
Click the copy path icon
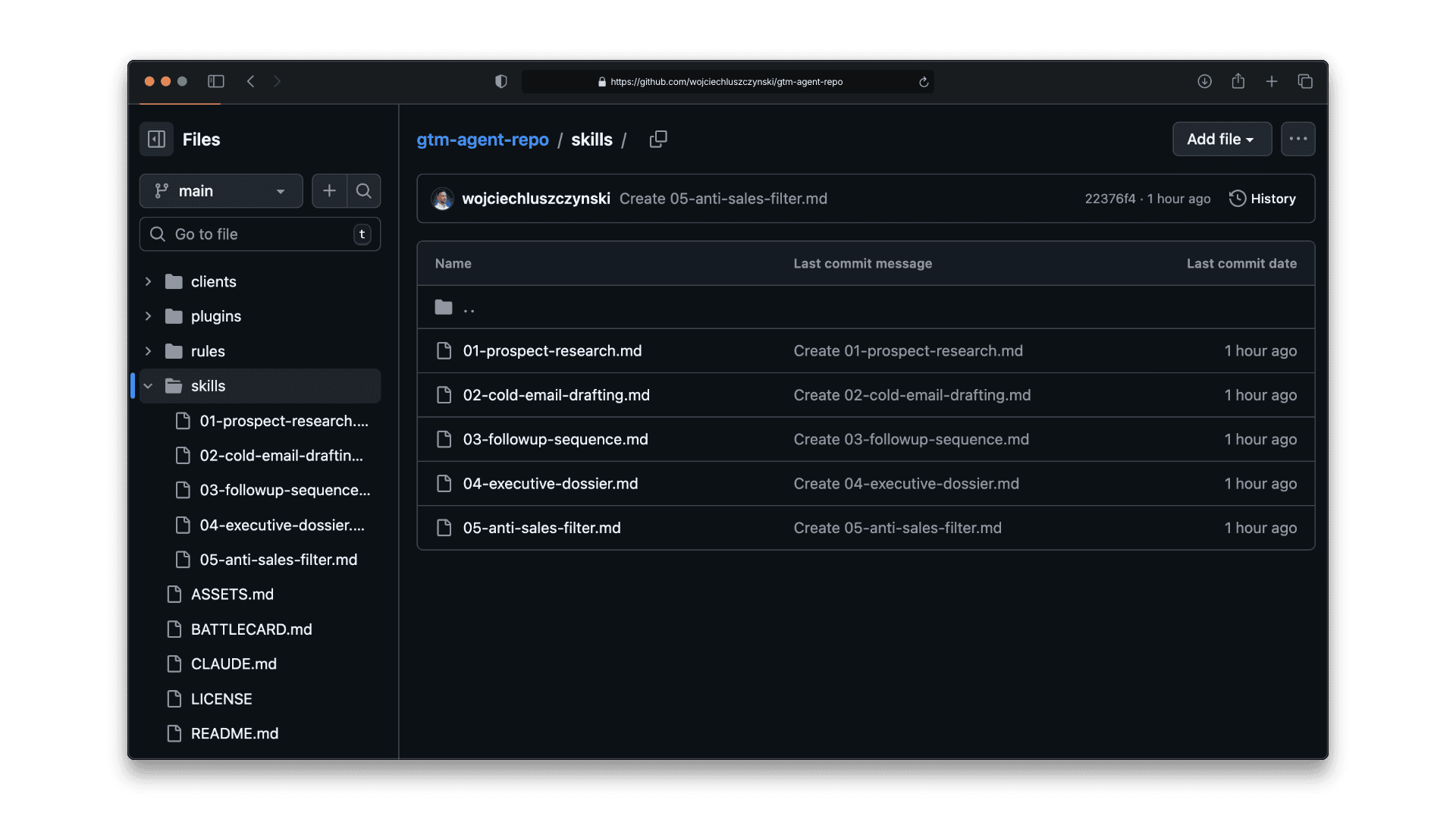[658, 140]
